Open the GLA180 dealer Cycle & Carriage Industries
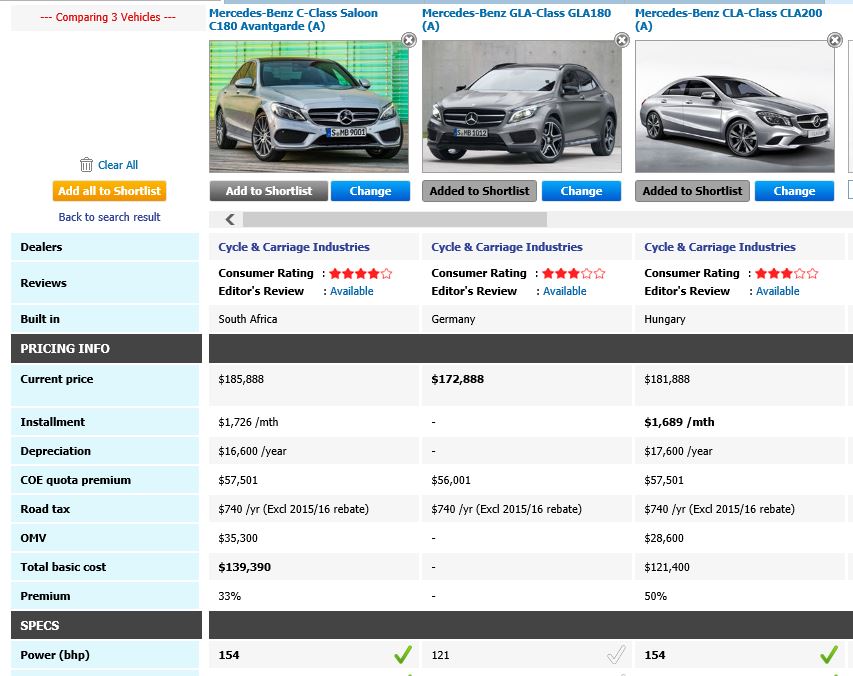853x676 pixels. pos(507,247)
